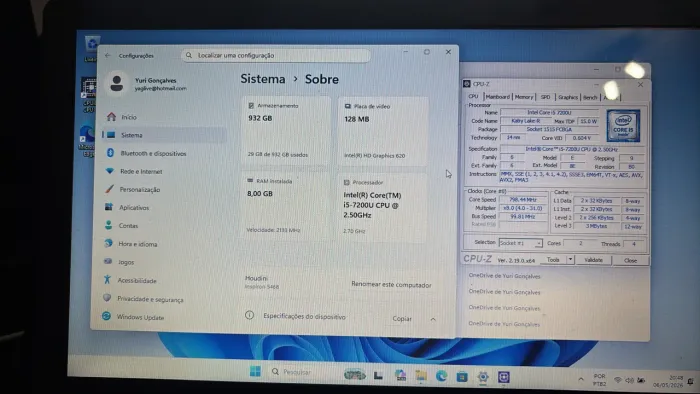Click the Localizar uma configuração search field

(x=276, y=55)
